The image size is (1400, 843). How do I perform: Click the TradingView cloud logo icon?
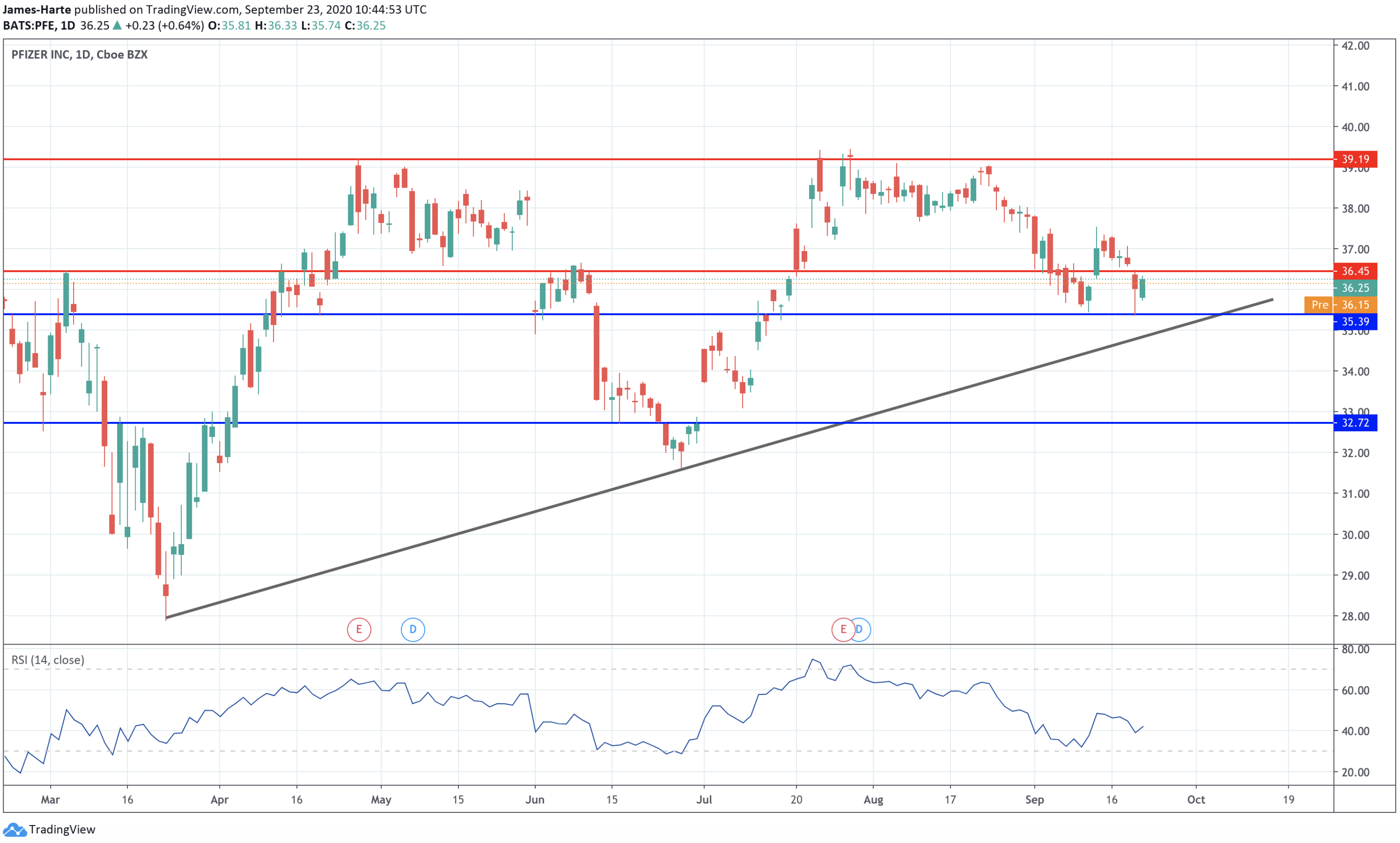tap(14, 830)
